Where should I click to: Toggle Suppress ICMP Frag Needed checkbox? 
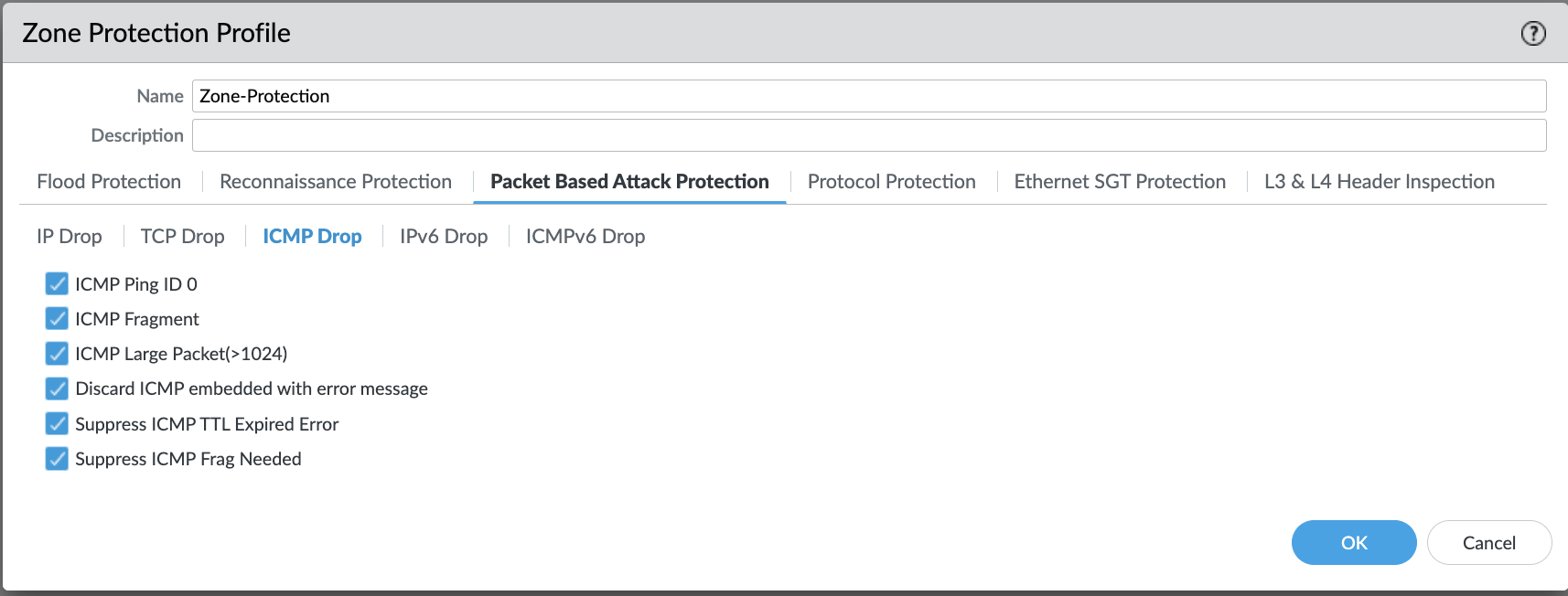coord(57,458)
